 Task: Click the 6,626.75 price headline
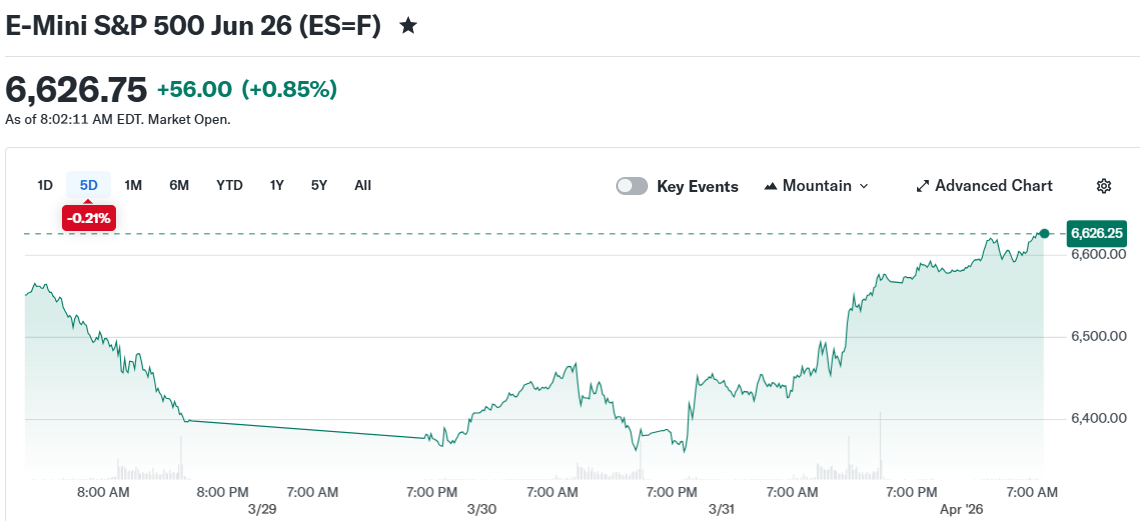click(x=76, y=90)
